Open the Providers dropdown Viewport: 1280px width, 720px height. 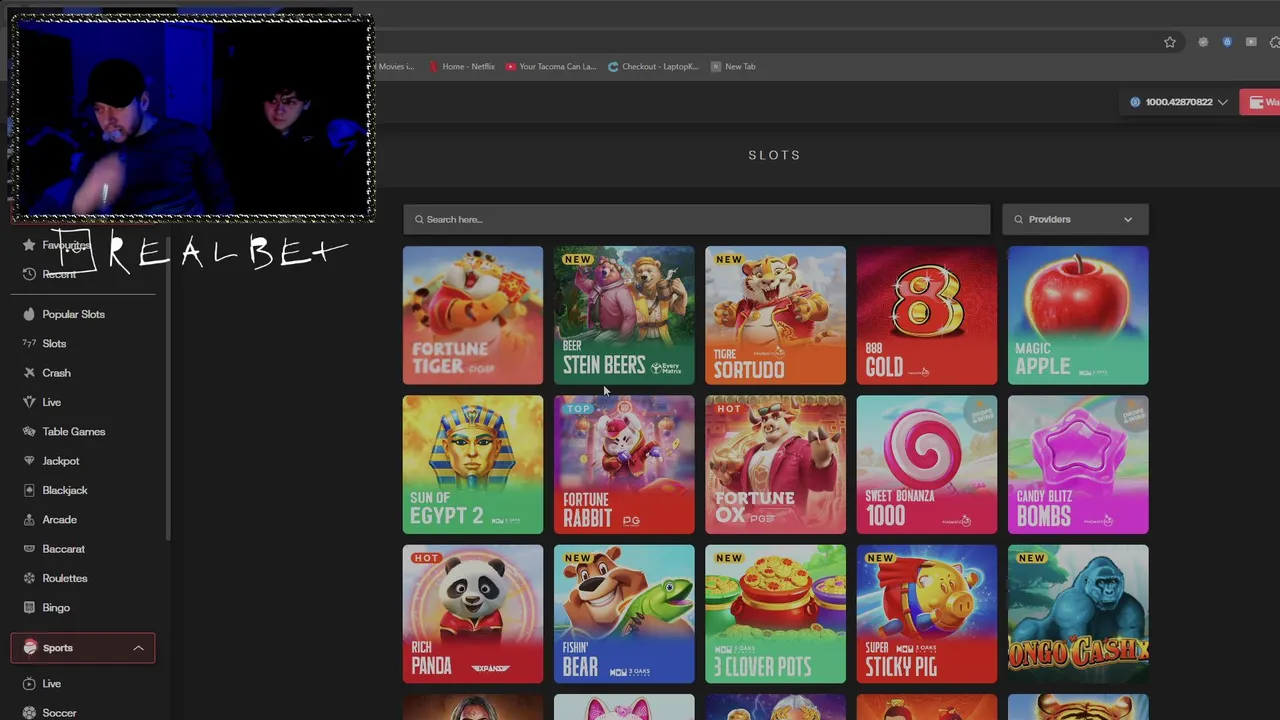1075,219
